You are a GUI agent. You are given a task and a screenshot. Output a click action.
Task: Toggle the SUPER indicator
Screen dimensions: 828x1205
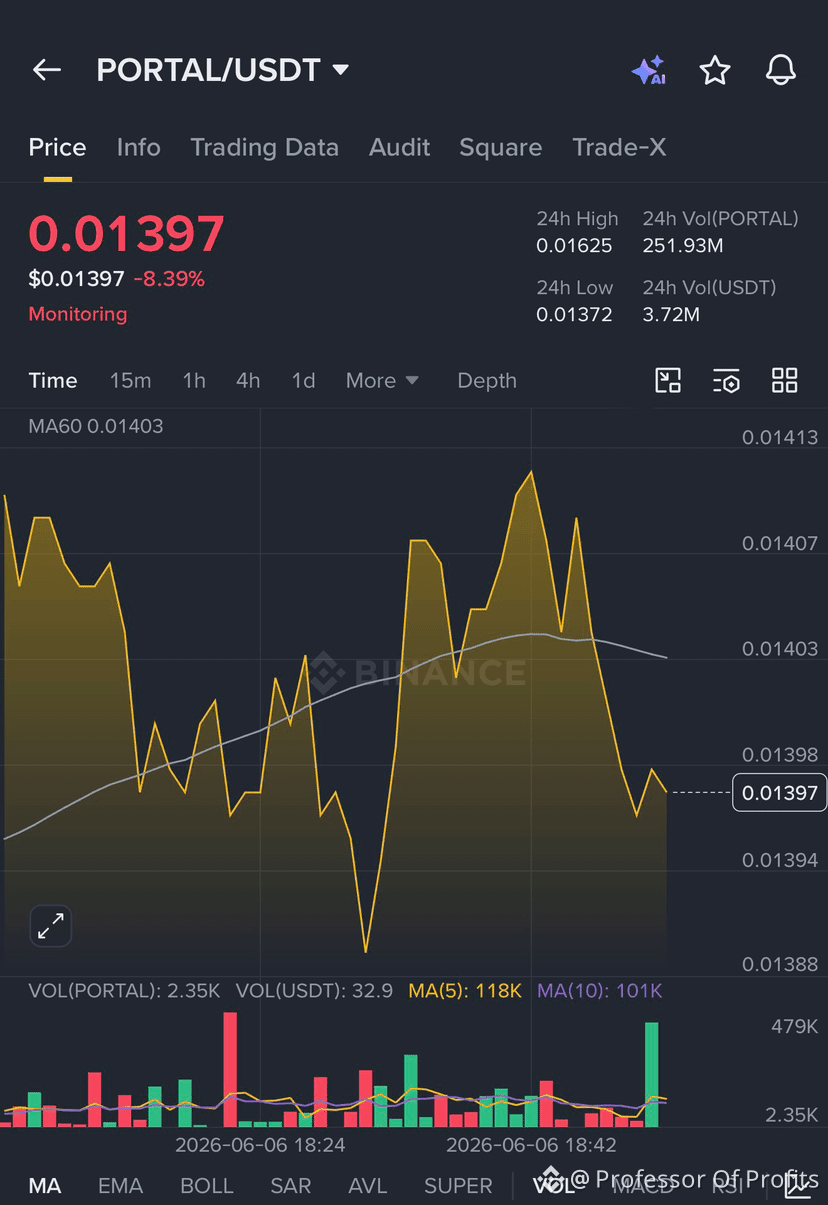458,1186
